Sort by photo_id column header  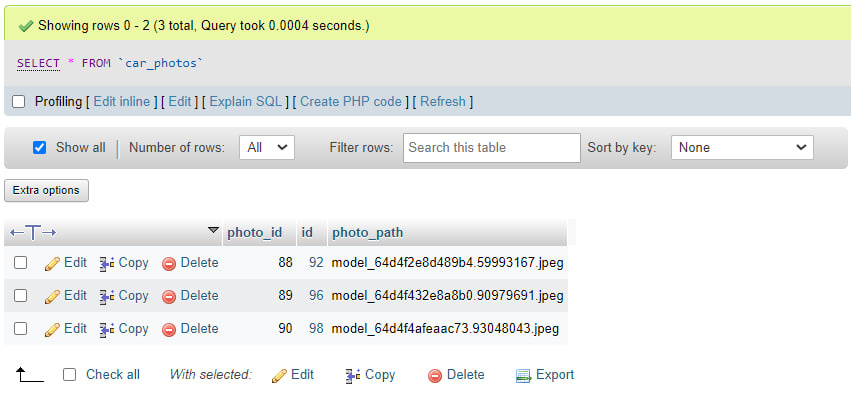coord(255,233)
